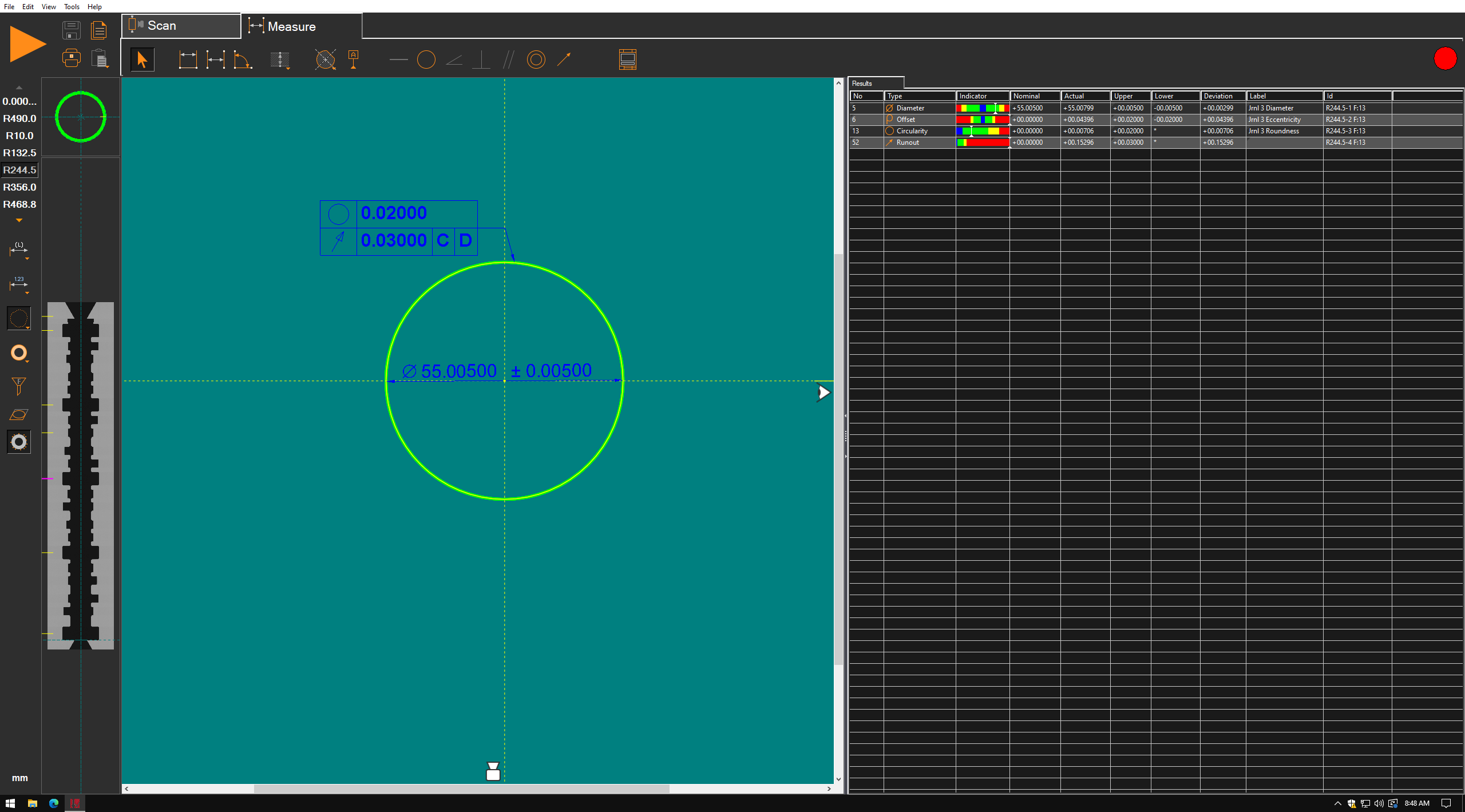
Task: Select the circle geometry tool
Action: [426, 60]
